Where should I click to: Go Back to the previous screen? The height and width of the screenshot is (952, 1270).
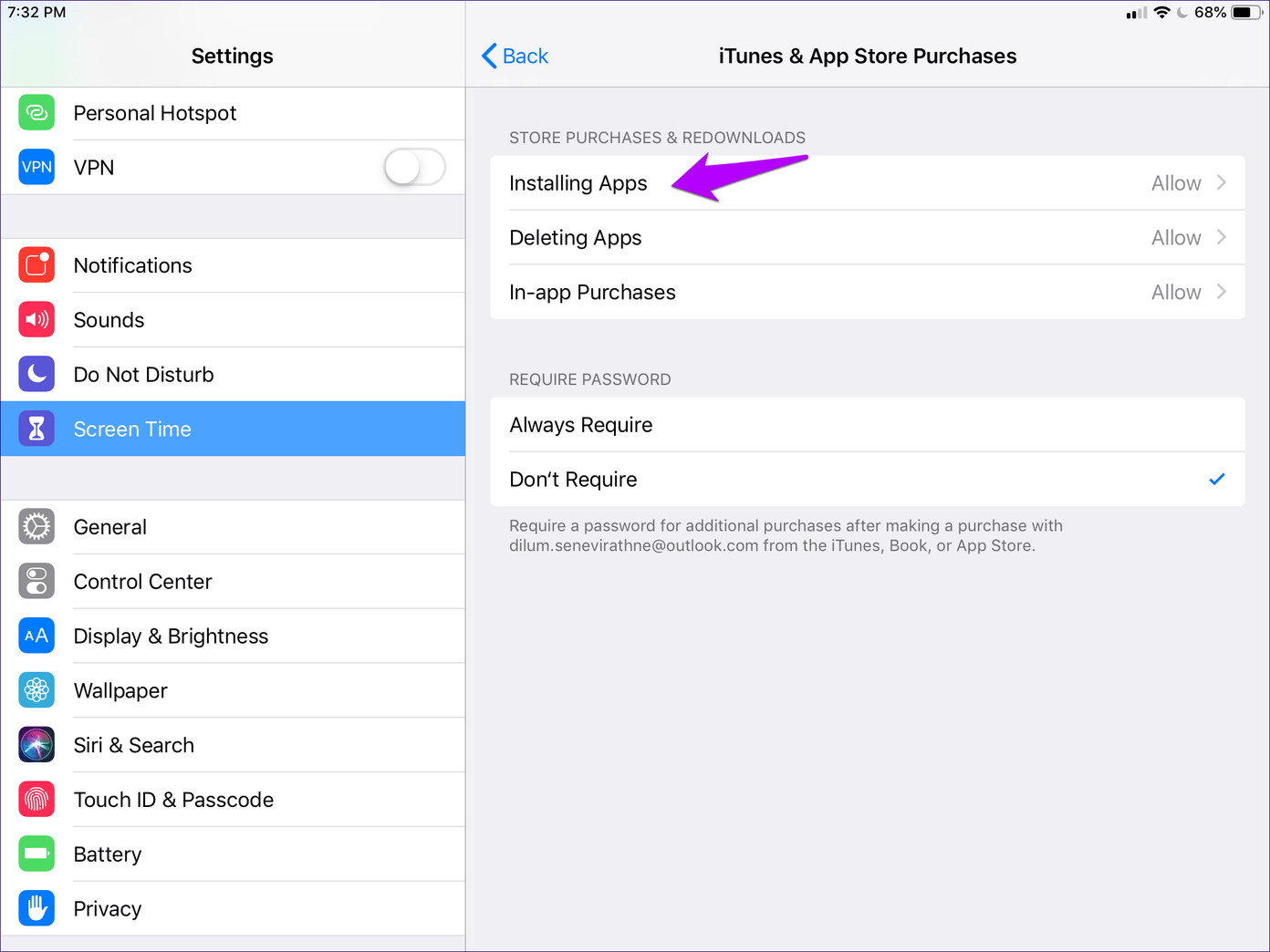click(x=515, y=57)
